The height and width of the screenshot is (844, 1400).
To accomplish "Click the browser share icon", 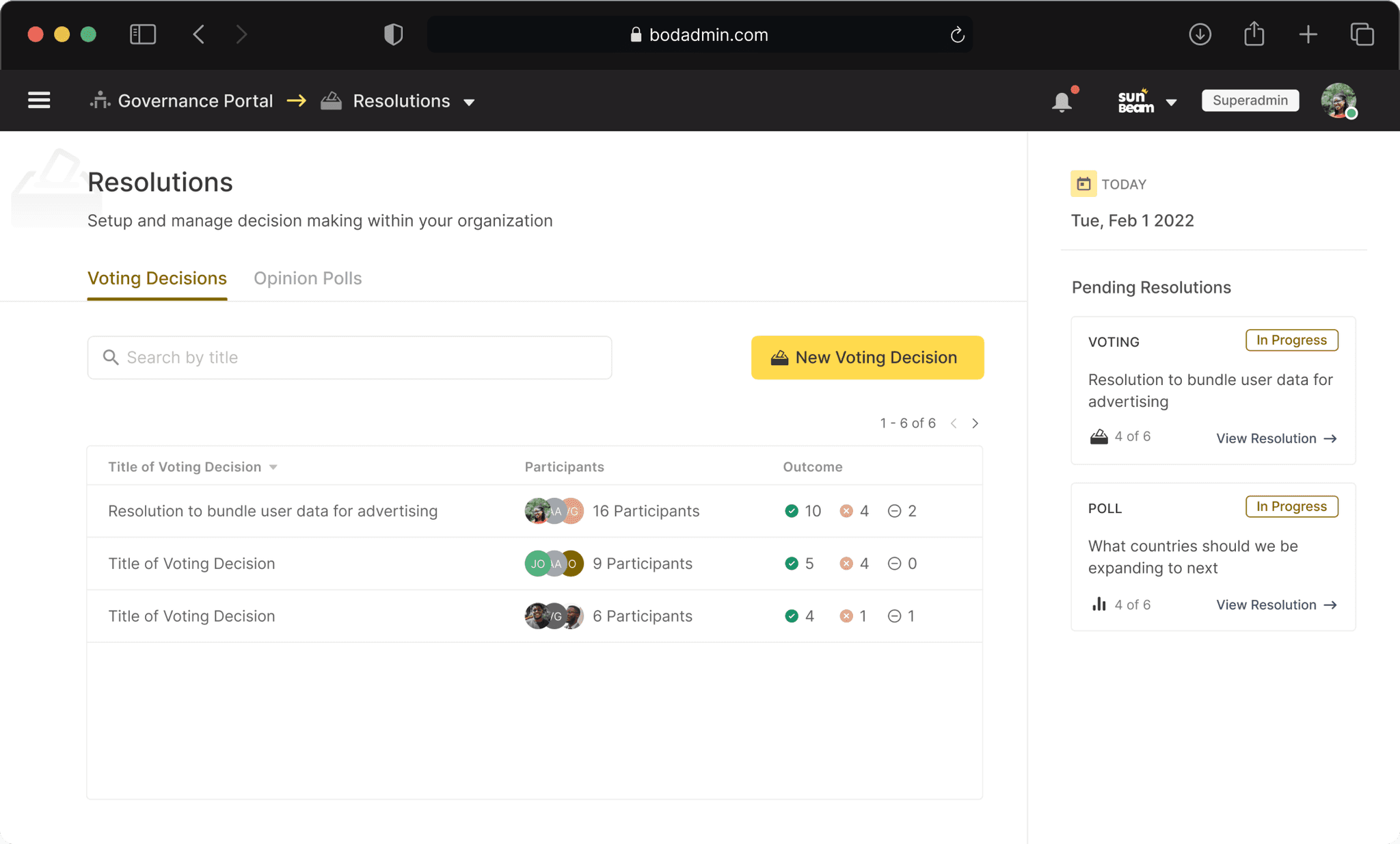I will coord(1254,34).
